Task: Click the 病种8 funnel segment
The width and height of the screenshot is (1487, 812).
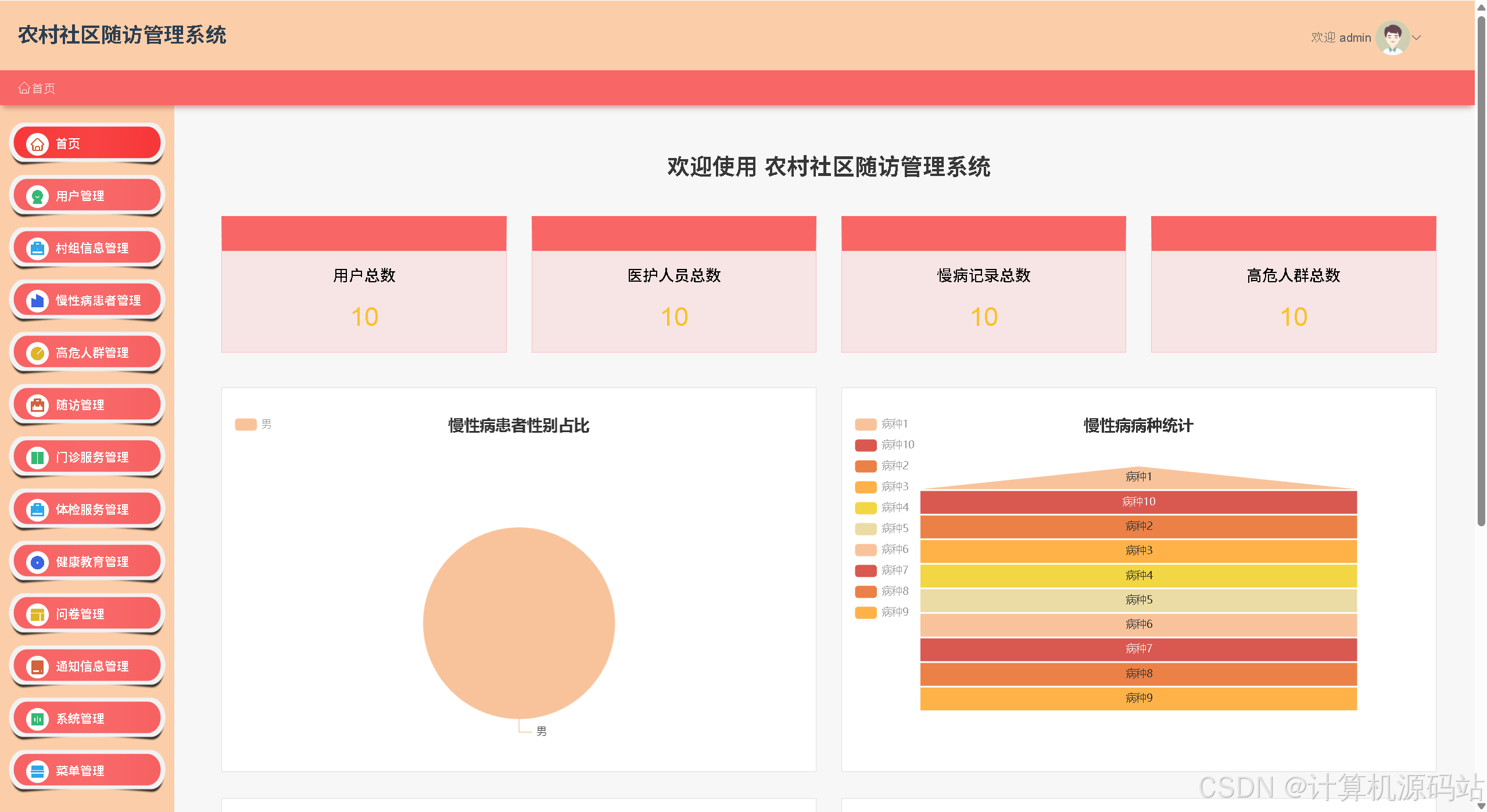Action: [x=1138, y=674]
